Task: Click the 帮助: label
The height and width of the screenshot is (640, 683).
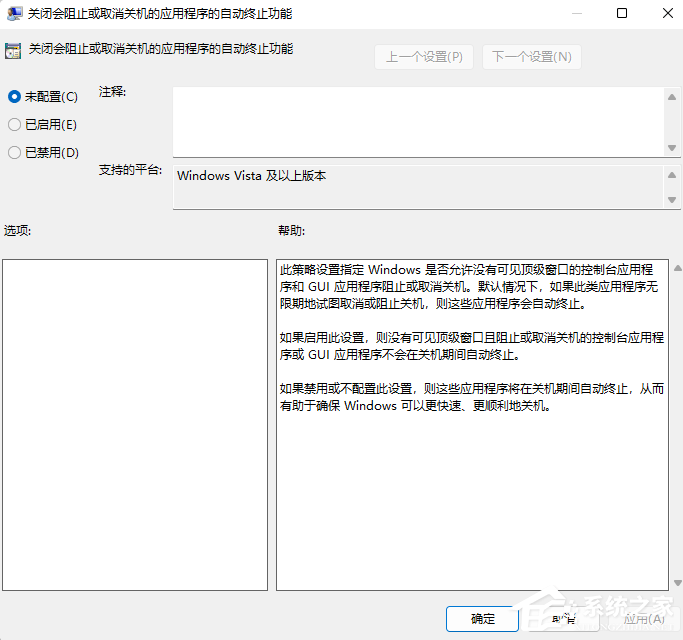Action: point(291,230)
